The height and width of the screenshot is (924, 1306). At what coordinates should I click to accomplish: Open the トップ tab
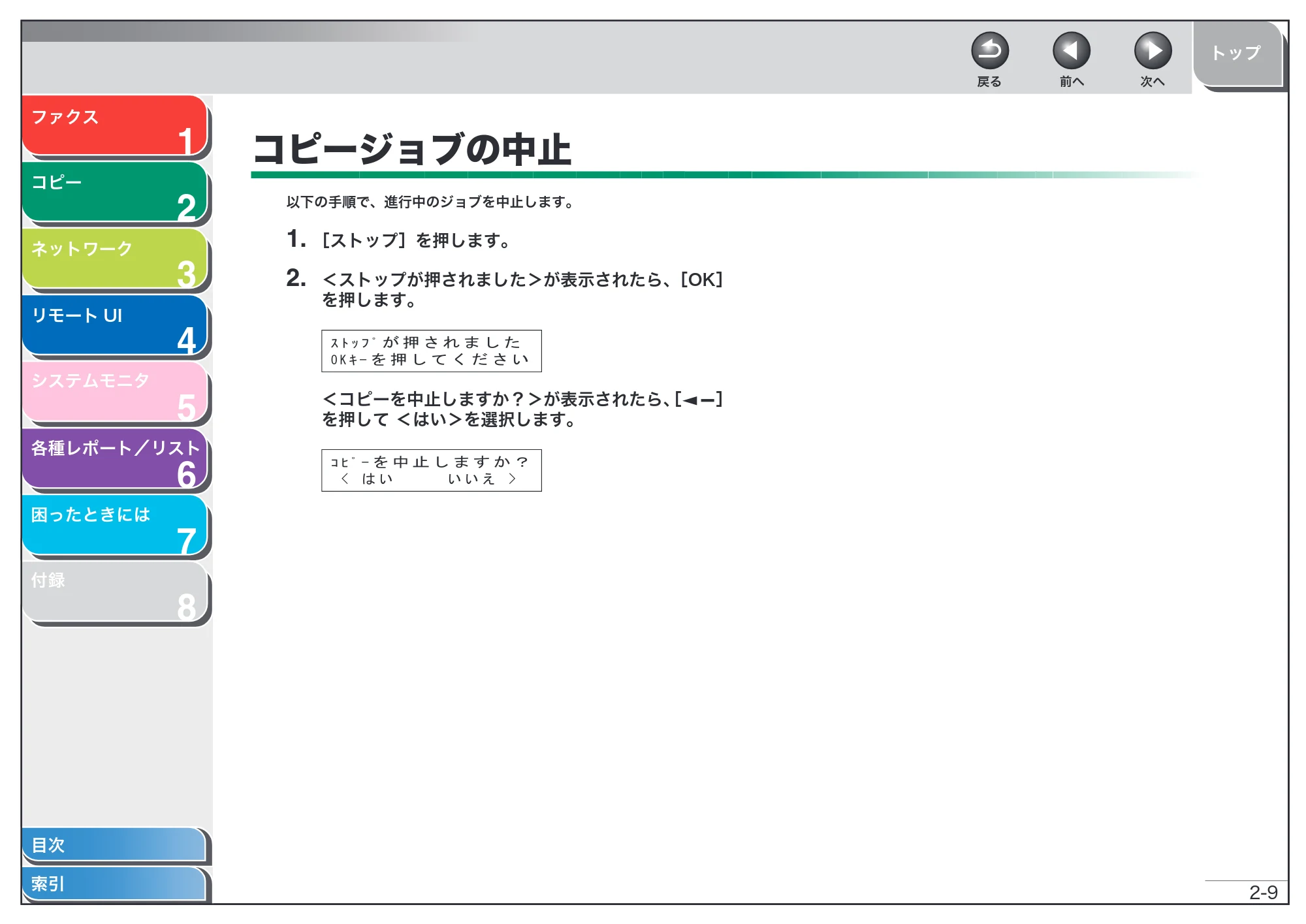click(x=1237, y=54)
